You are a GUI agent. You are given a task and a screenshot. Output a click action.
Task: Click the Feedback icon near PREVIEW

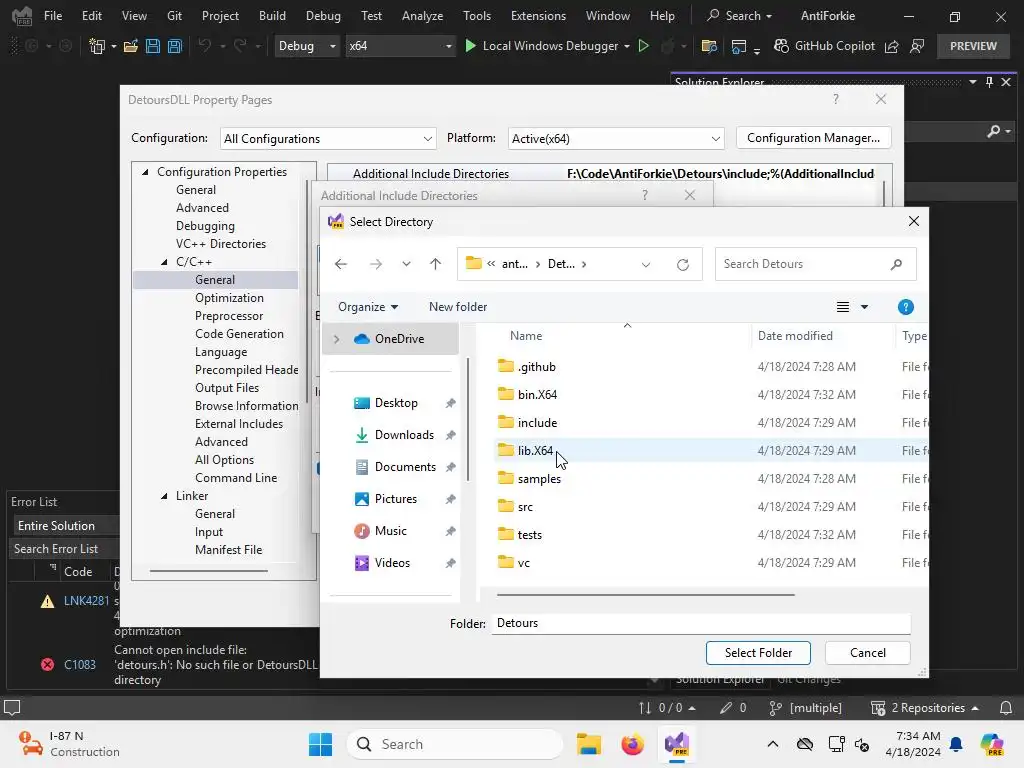click(x=917, y=46)
